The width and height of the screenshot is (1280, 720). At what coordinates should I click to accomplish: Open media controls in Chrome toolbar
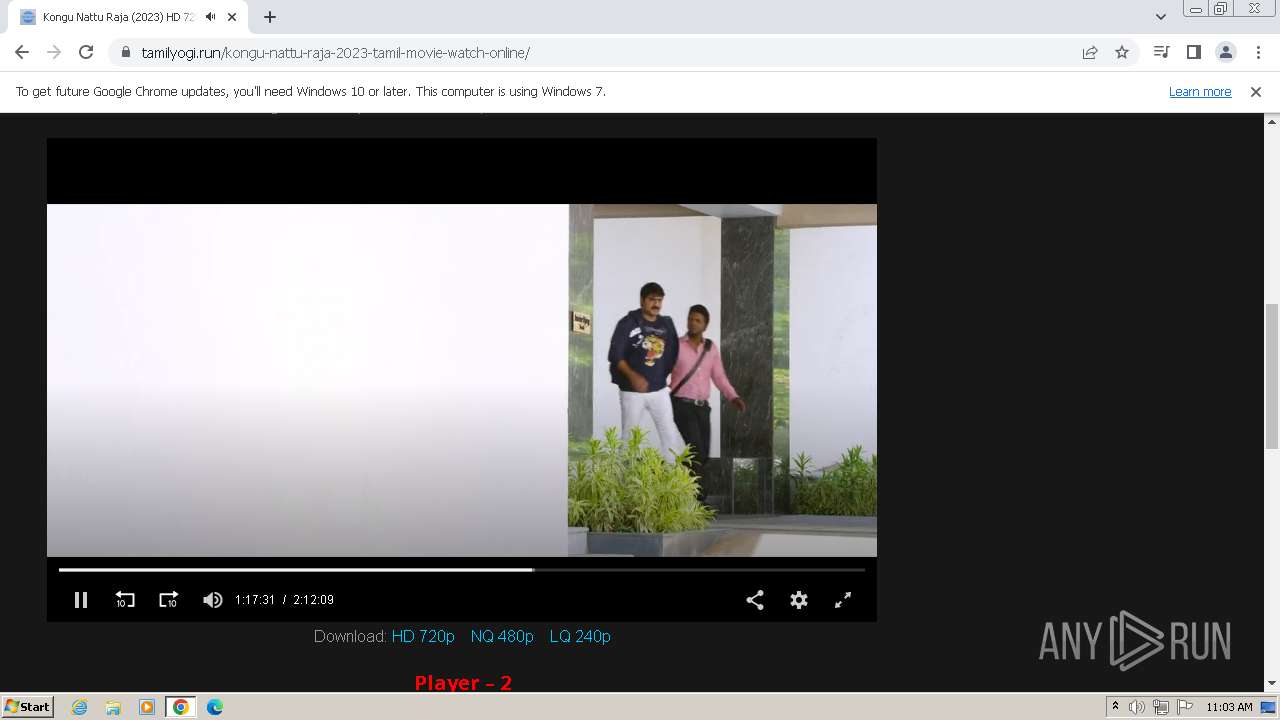click(x=1161, y=53)
